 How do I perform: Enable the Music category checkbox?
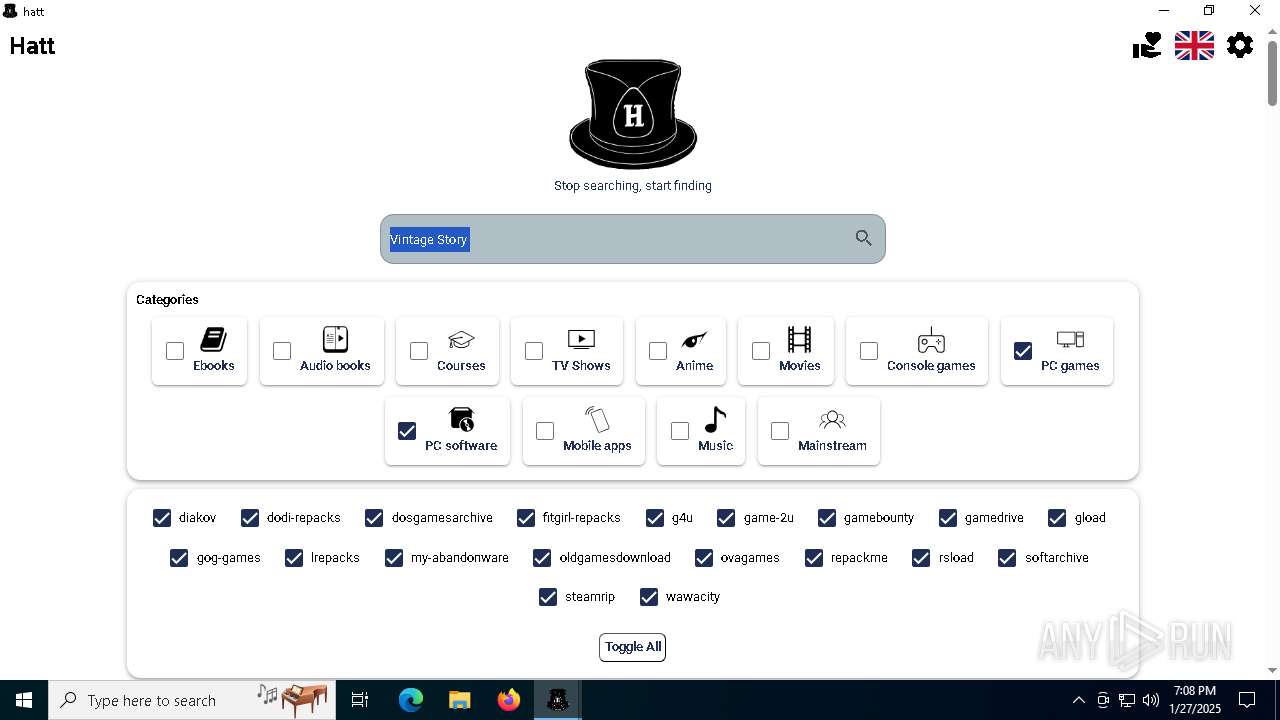[680, 431]
